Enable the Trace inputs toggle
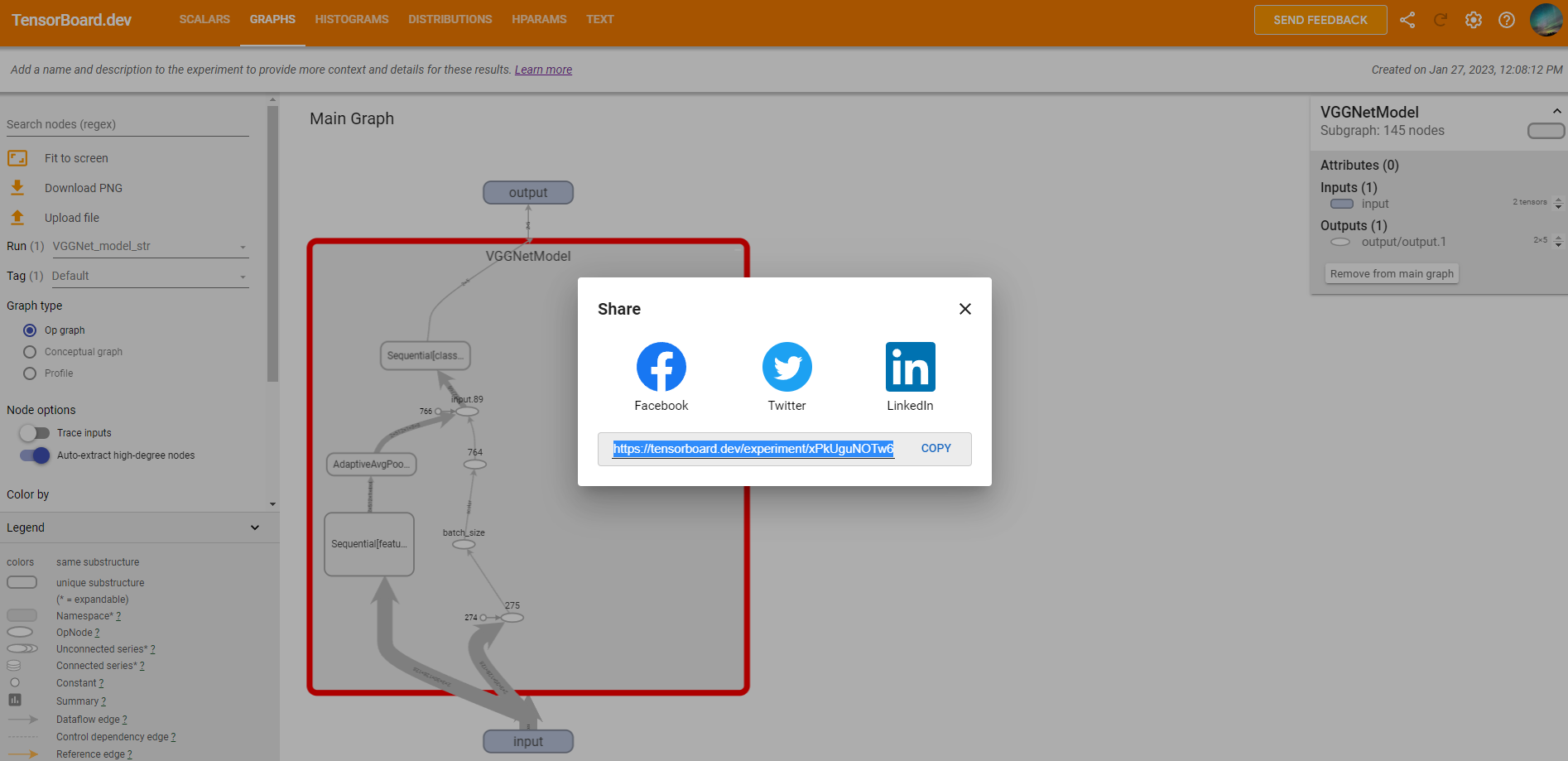Viewport: 1568px width, 761px height. pos(35,433)
